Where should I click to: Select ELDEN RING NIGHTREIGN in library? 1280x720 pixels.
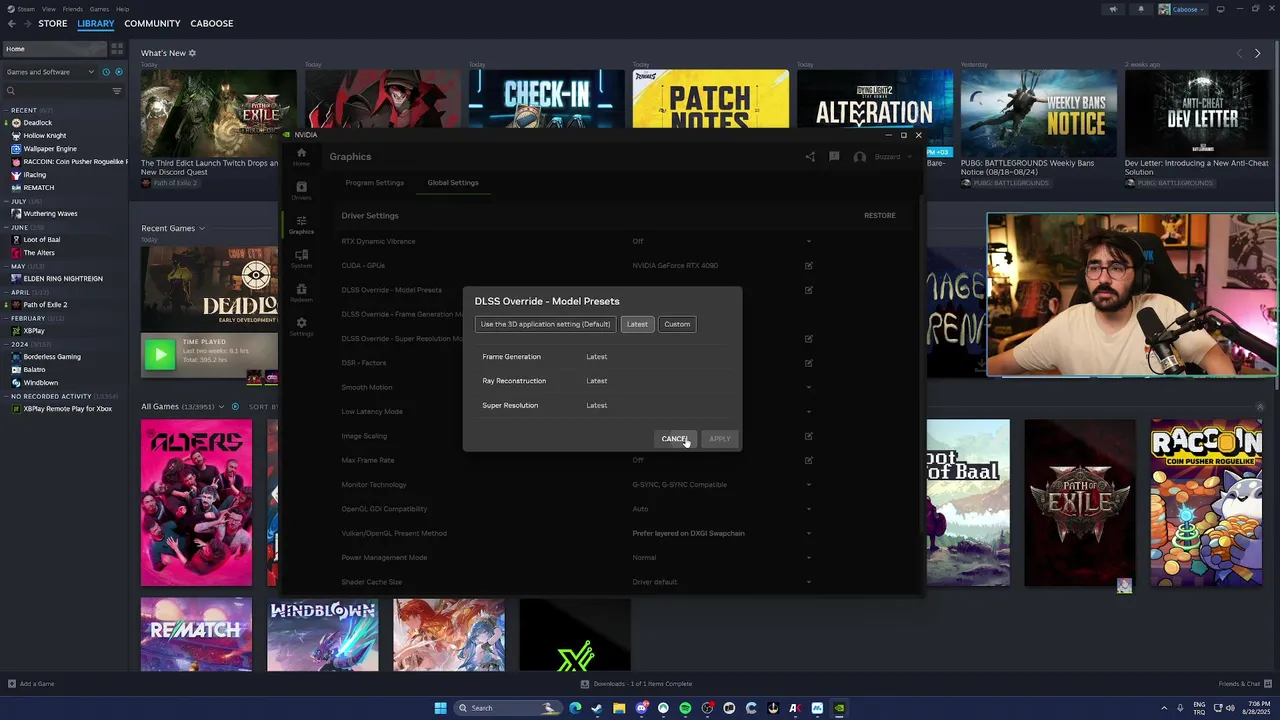click(x=63, y=279)
